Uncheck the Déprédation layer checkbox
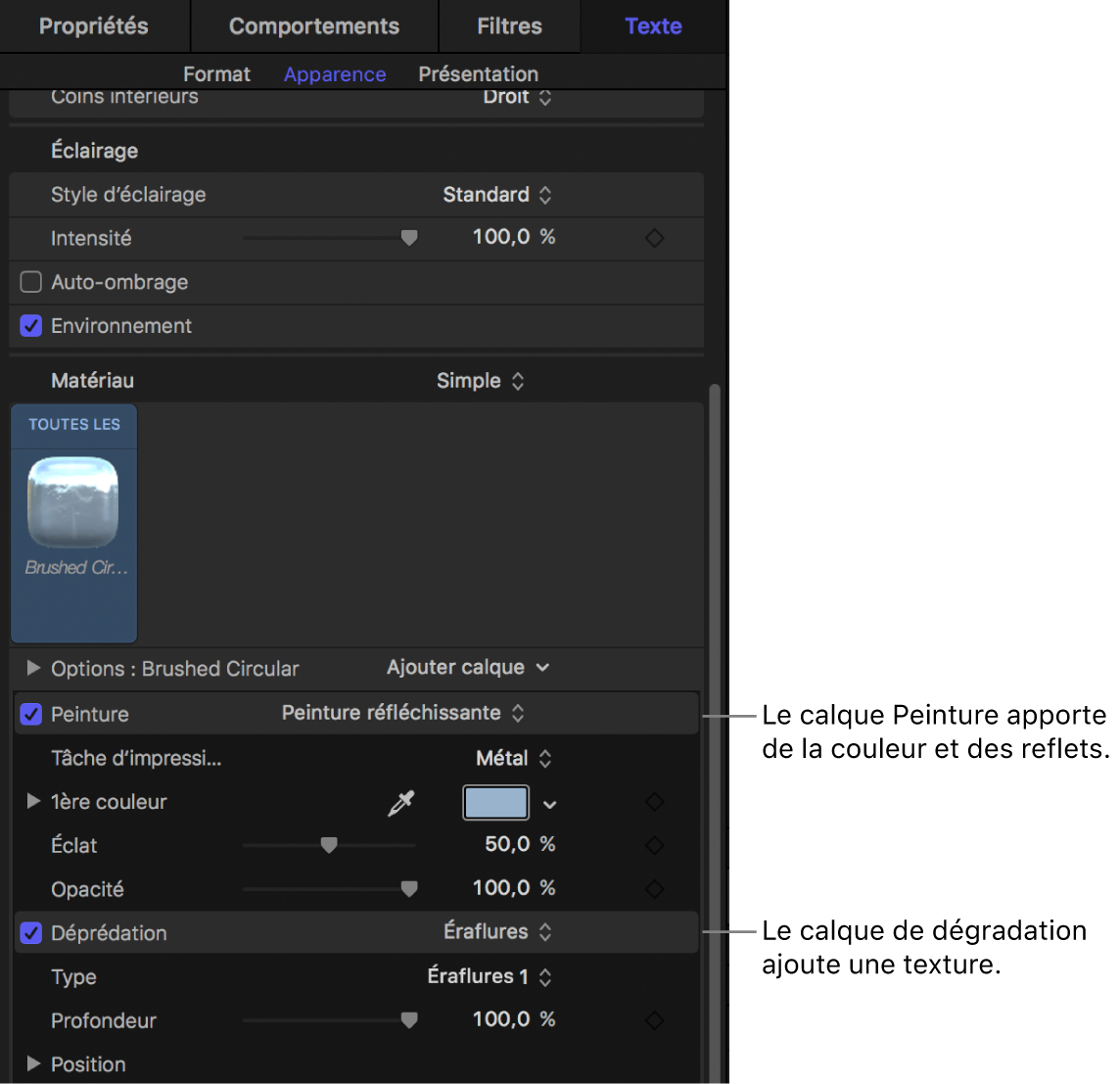The width and height of the screenshot is (1120, 1084). (x=30, y=932)
